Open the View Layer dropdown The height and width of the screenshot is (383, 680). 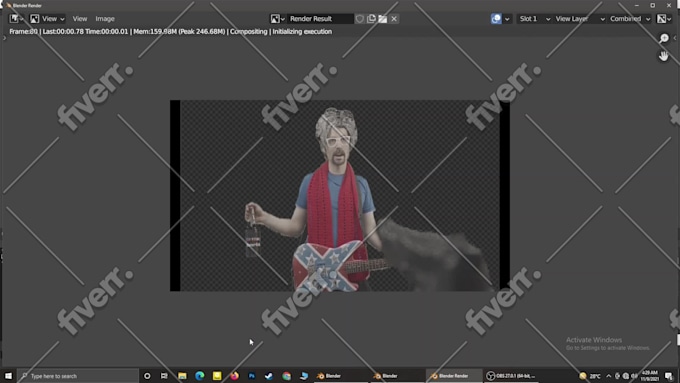[x=579, y=19]
